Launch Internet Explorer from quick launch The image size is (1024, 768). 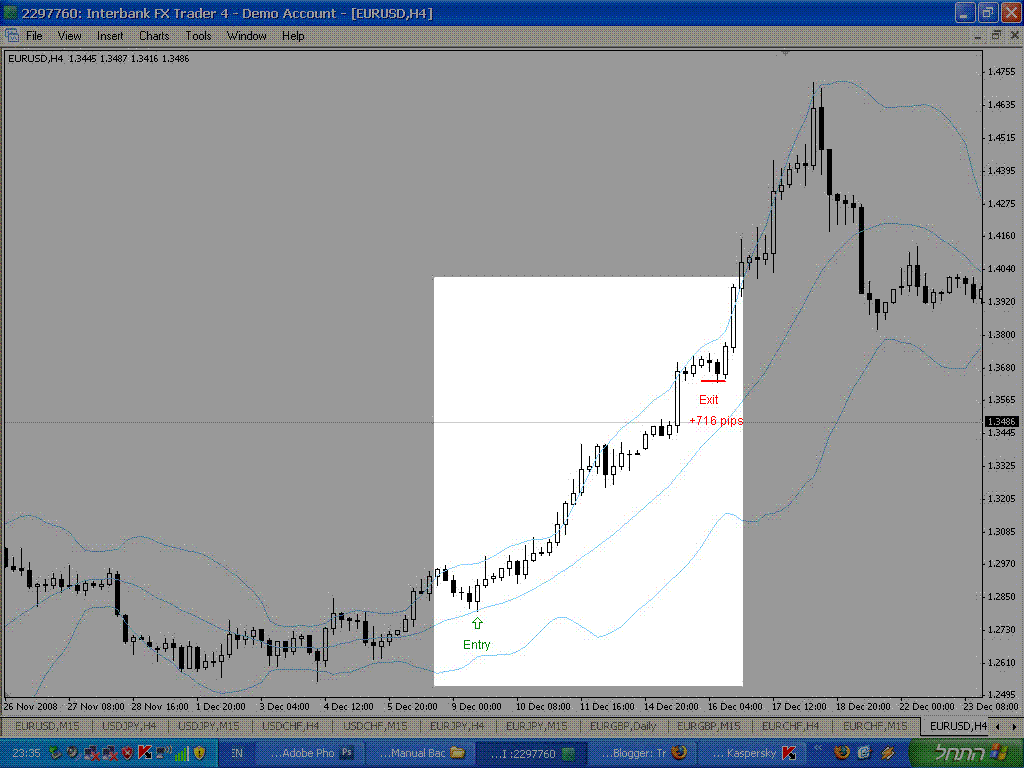865,753
